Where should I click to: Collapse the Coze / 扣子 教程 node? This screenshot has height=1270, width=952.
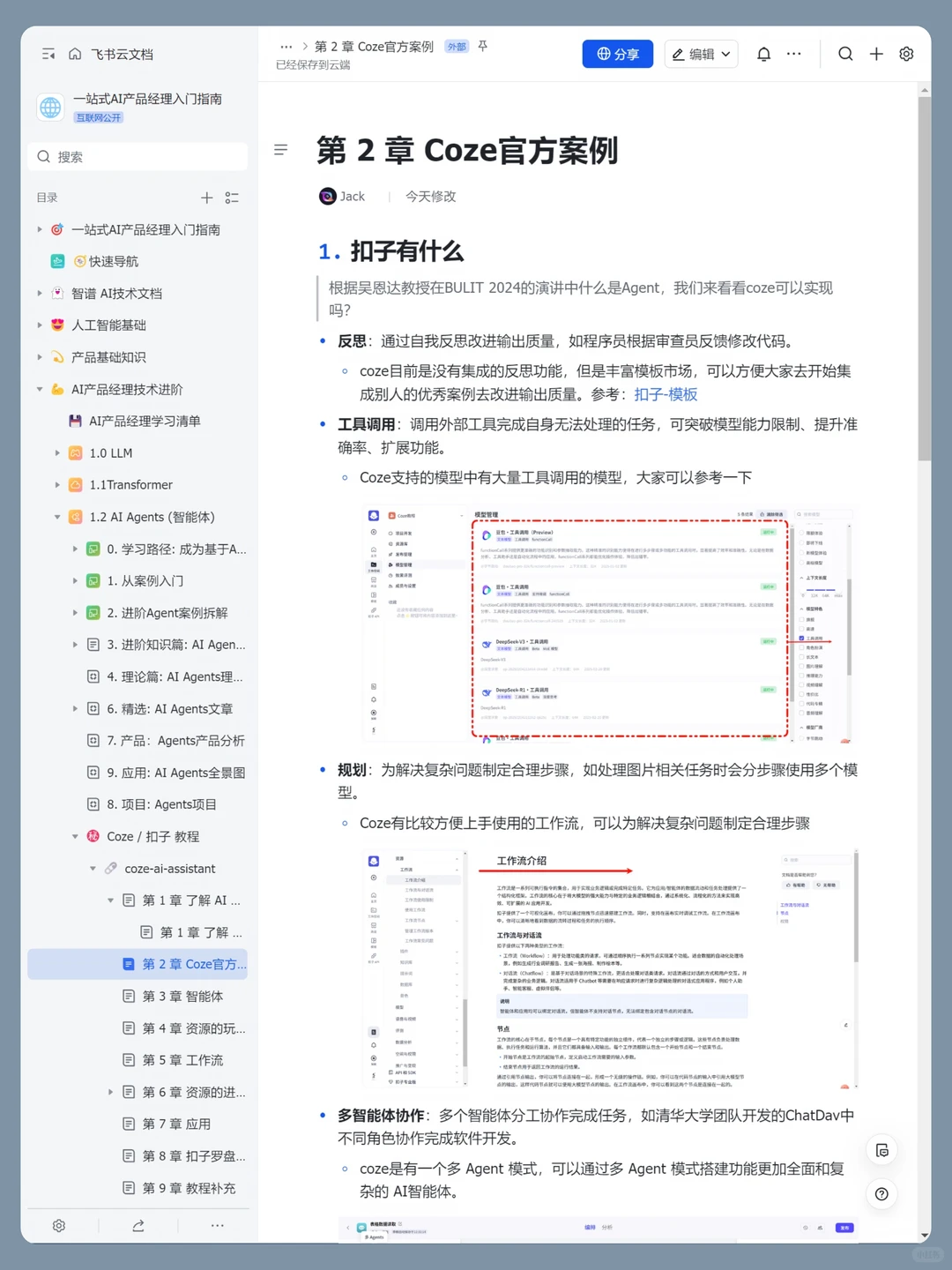pyautogui.click(x=75, y=836)
